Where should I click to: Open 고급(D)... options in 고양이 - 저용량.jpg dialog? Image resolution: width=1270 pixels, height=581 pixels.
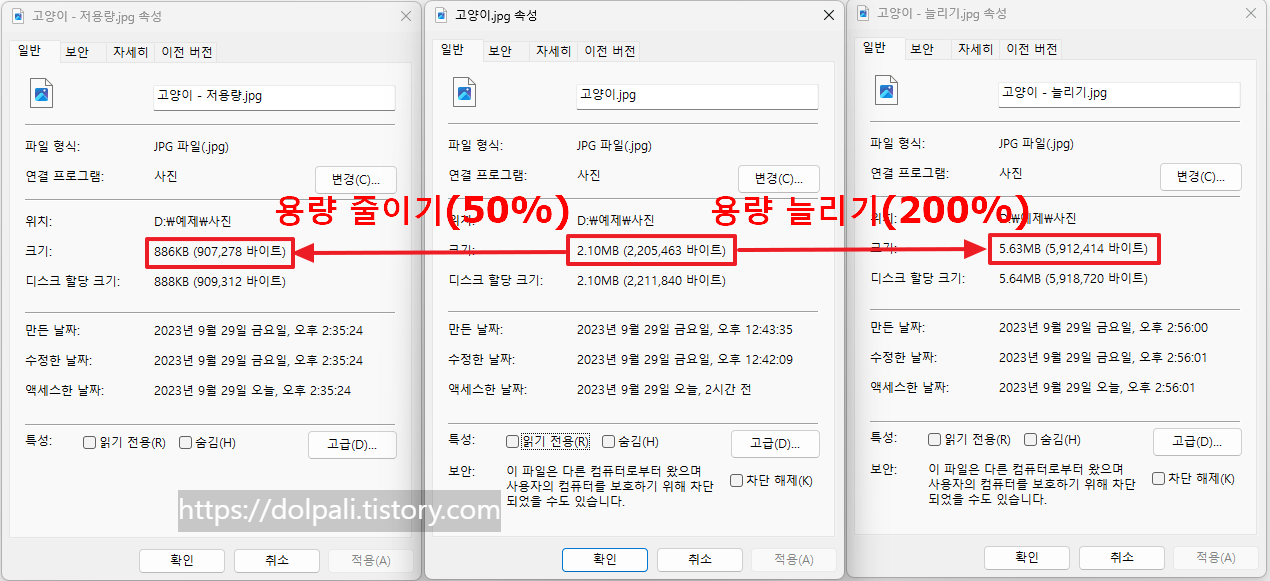point(352,444)
